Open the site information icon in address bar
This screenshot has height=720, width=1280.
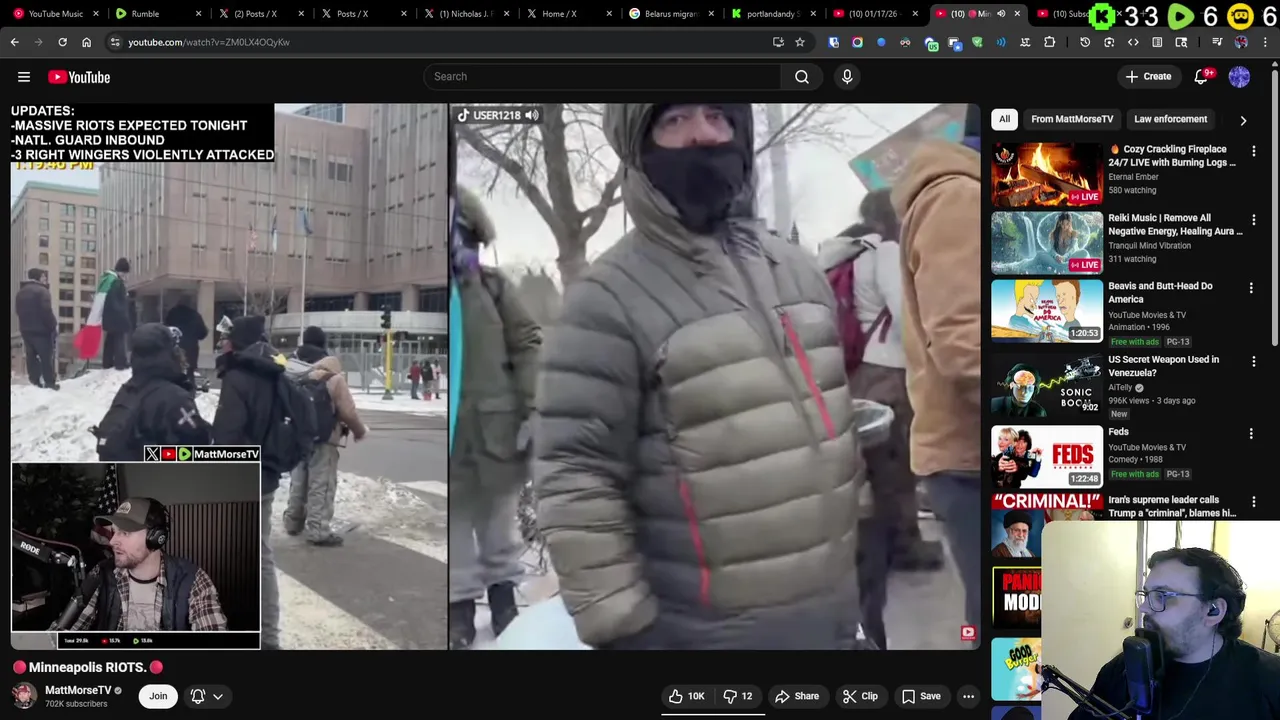(x=115, y=42)
